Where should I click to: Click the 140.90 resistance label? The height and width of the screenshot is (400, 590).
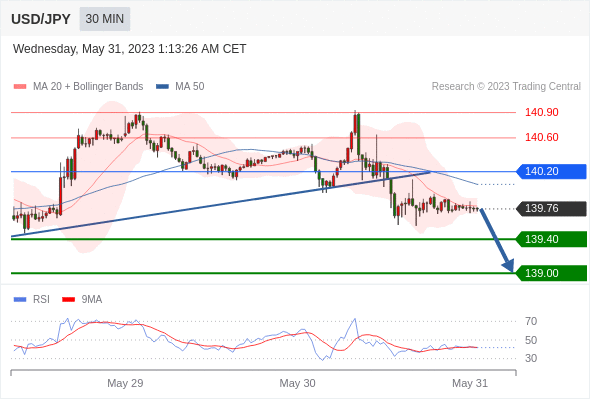[541, 112]
